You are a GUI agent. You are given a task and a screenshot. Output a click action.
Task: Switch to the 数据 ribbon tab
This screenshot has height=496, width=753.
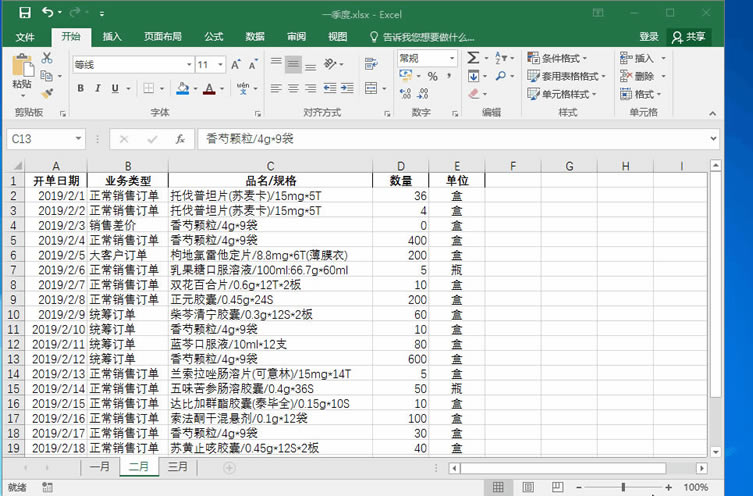pos(255,37)
